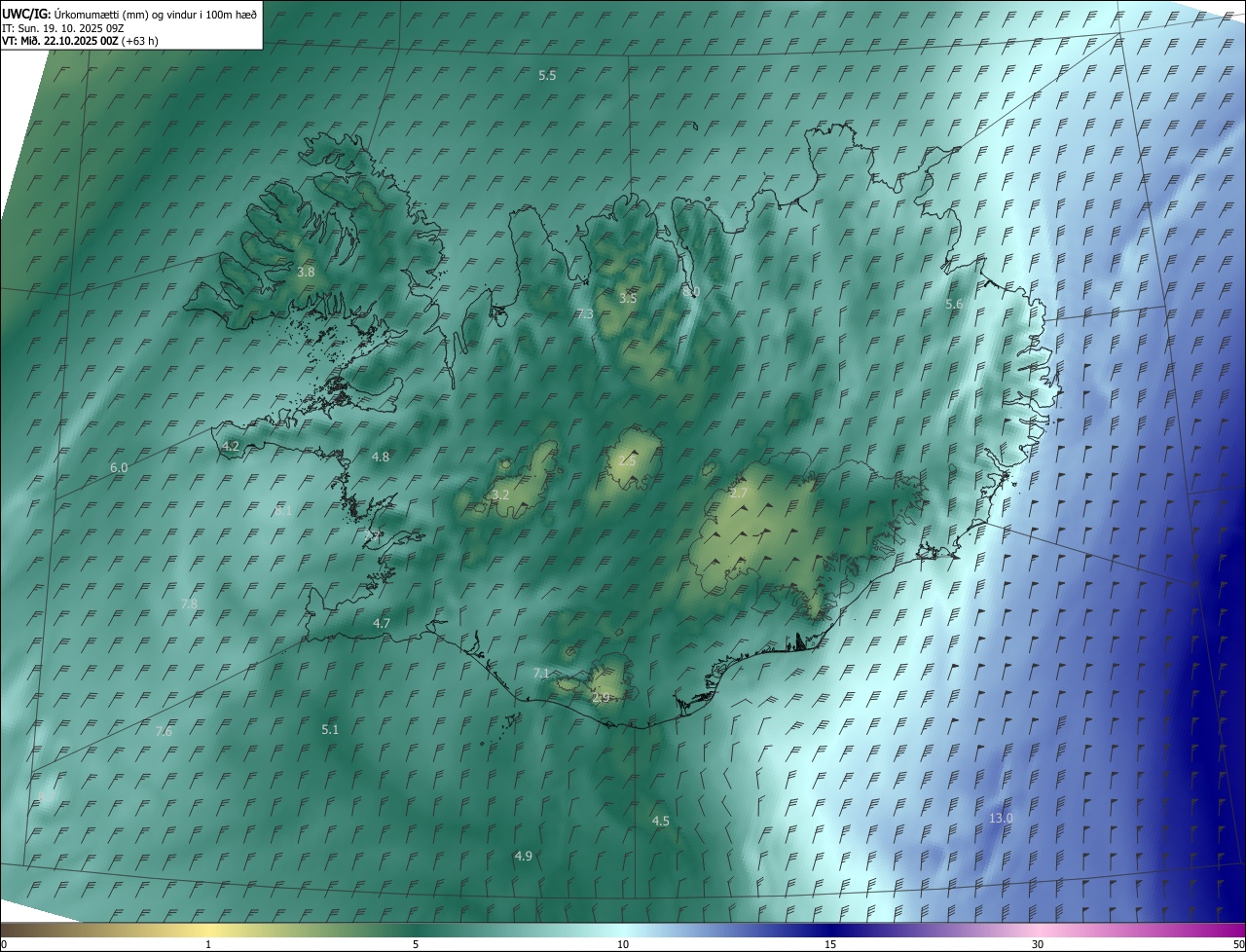The image size is (1246, 952).
Task: Select the IT: Sun. 19. 10. 2025 09Z line
Action: coord(62,27)
